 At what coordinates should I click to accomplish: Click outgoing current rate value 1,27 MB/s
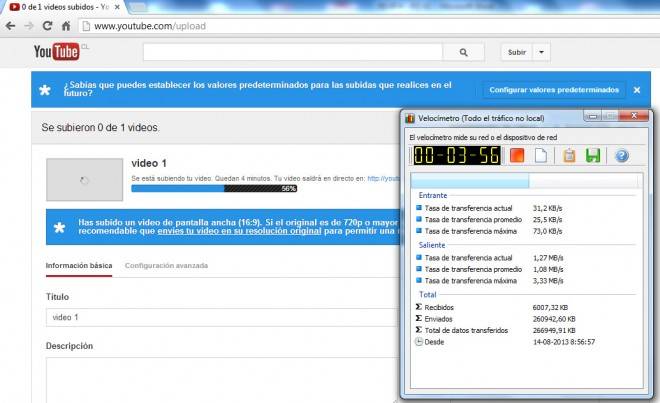pos(548,258)
